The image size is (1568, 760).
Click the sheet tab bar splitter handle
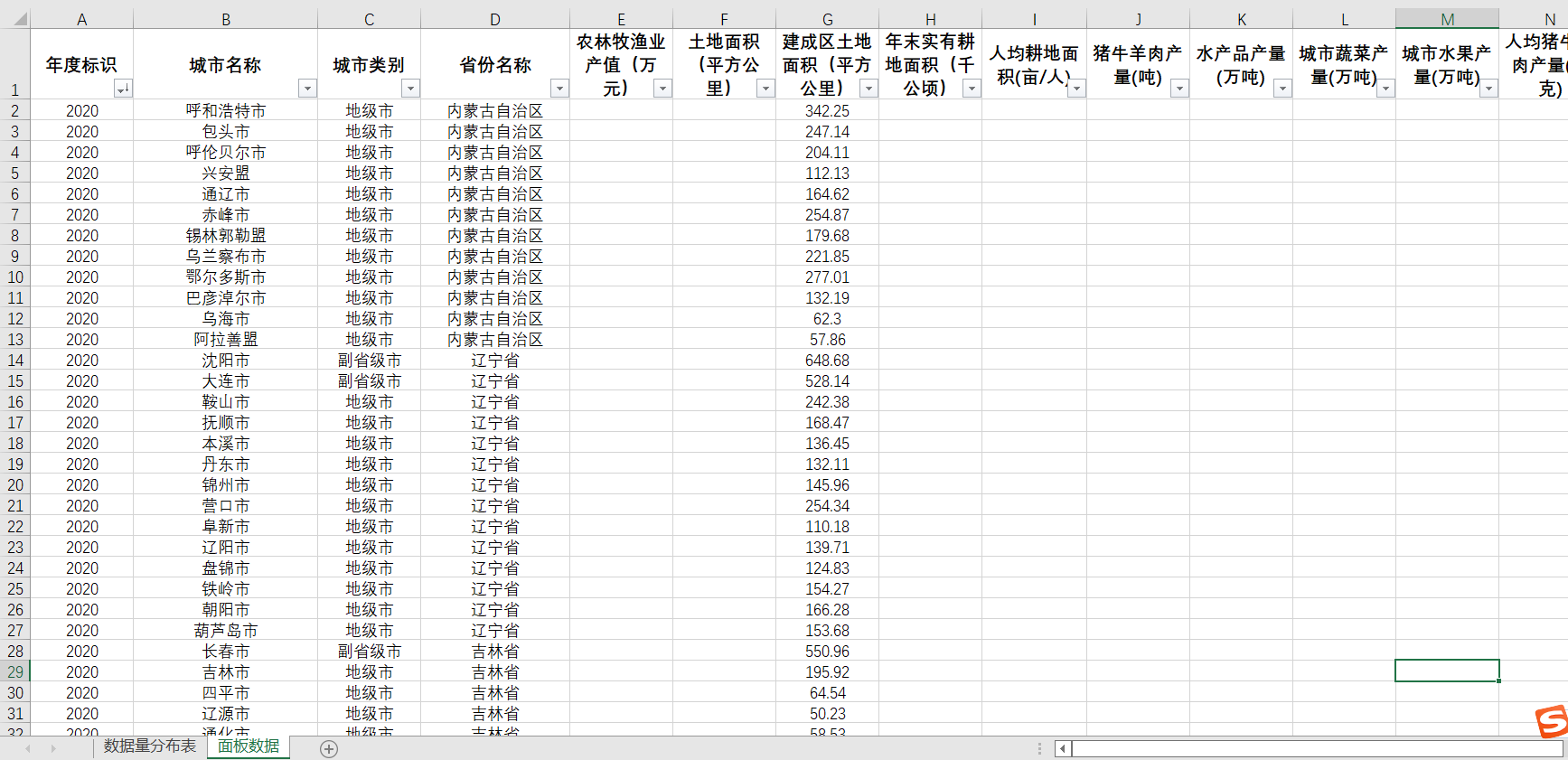[1039, 749]
